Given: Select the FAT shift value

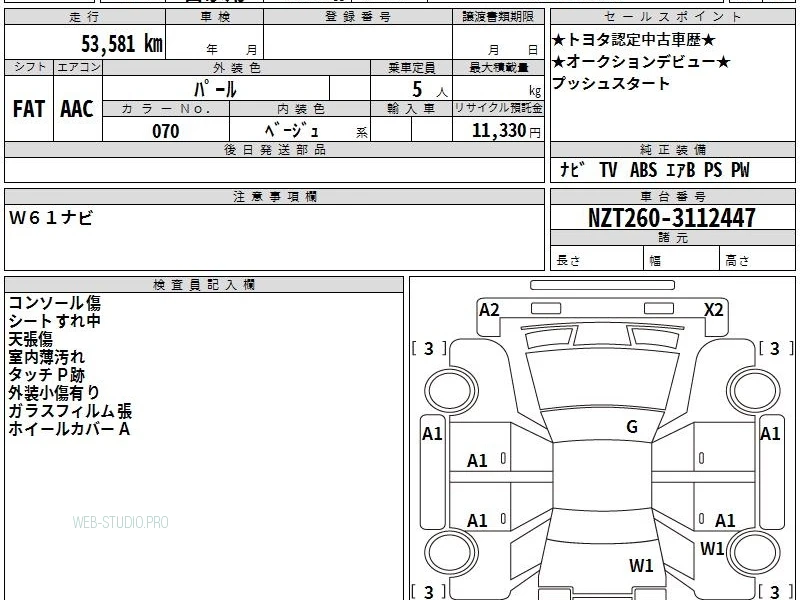Looking at the screenshot, I should pos(29,109).
